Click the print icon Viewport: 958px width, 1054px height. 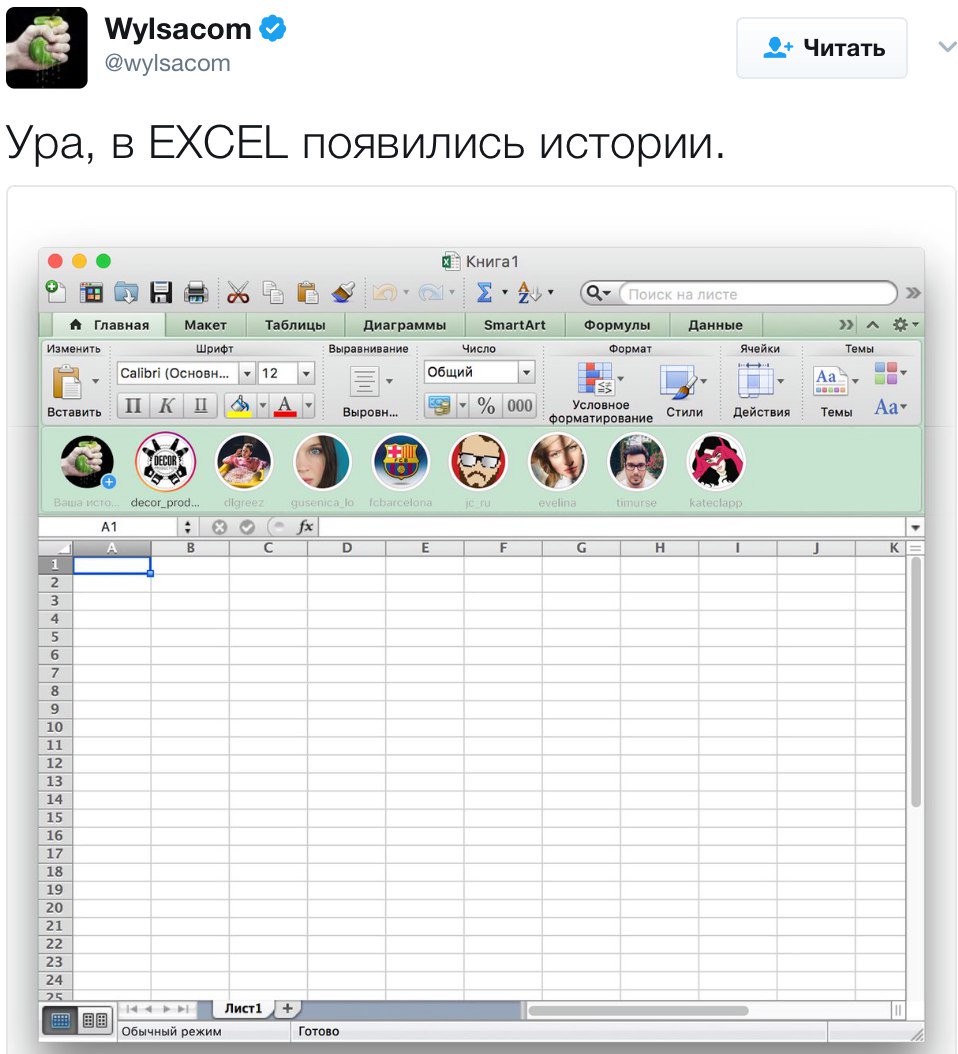point(196,292)
